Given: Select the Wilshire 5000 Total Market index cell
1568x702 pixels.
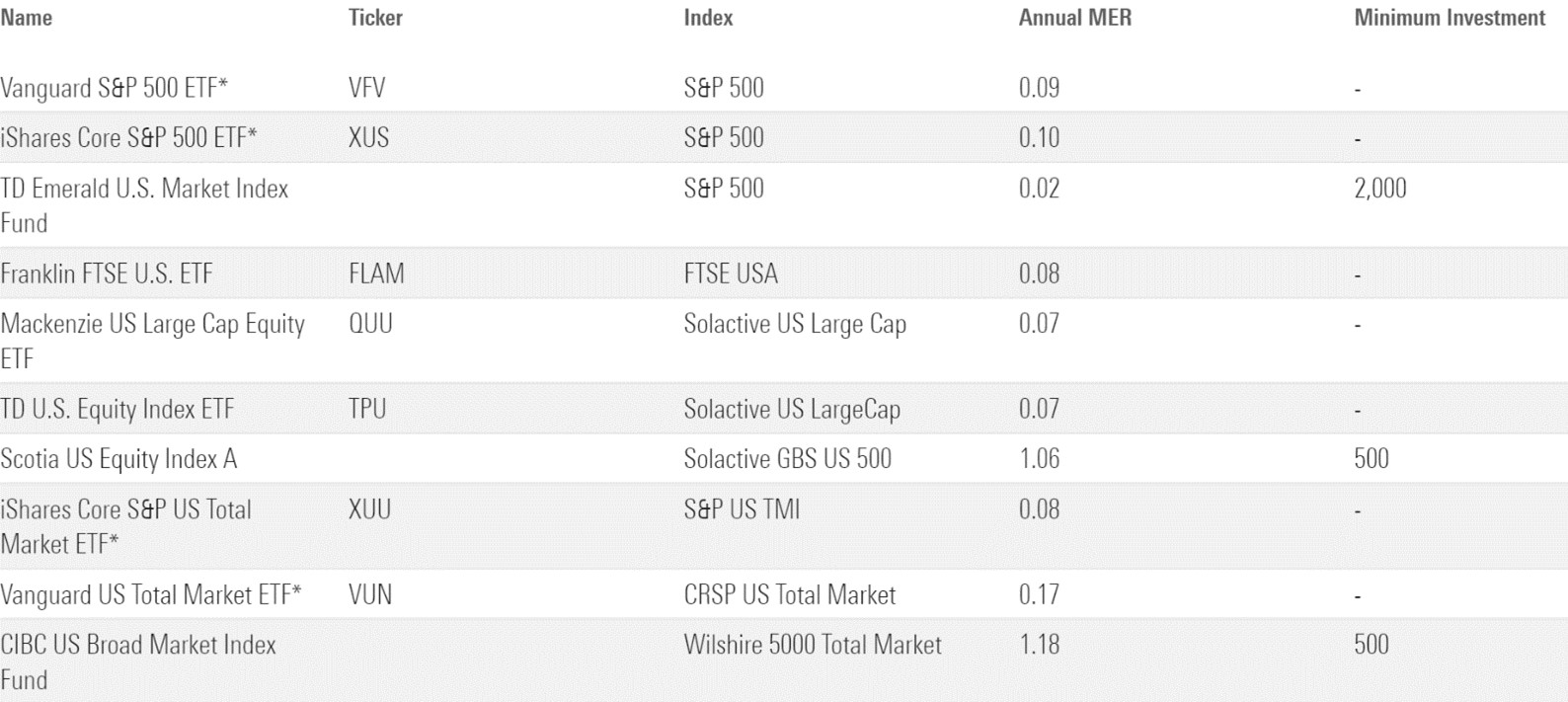Looking at the screenshot, I should [812, 645].
